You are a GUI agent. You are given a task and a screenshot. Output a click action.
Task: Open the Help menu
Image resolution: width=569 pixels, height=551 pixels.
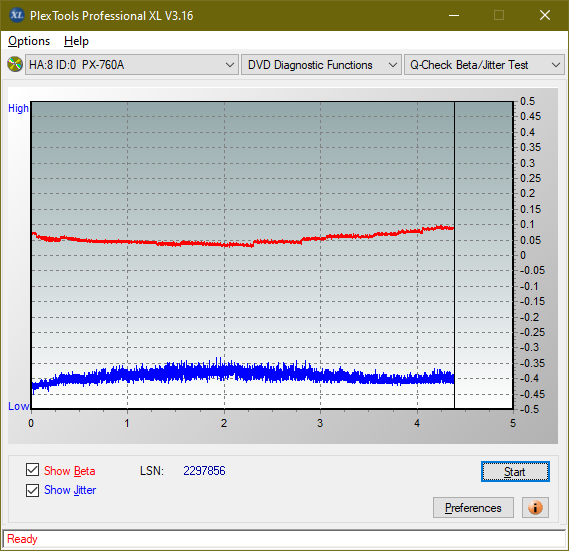pos(76,41)
